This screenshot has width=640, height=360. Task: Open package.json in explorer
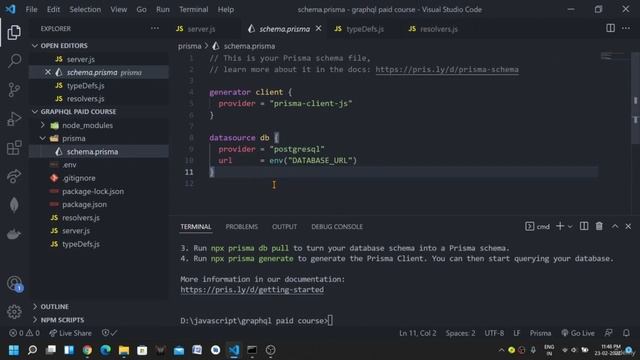click(84, 204)
